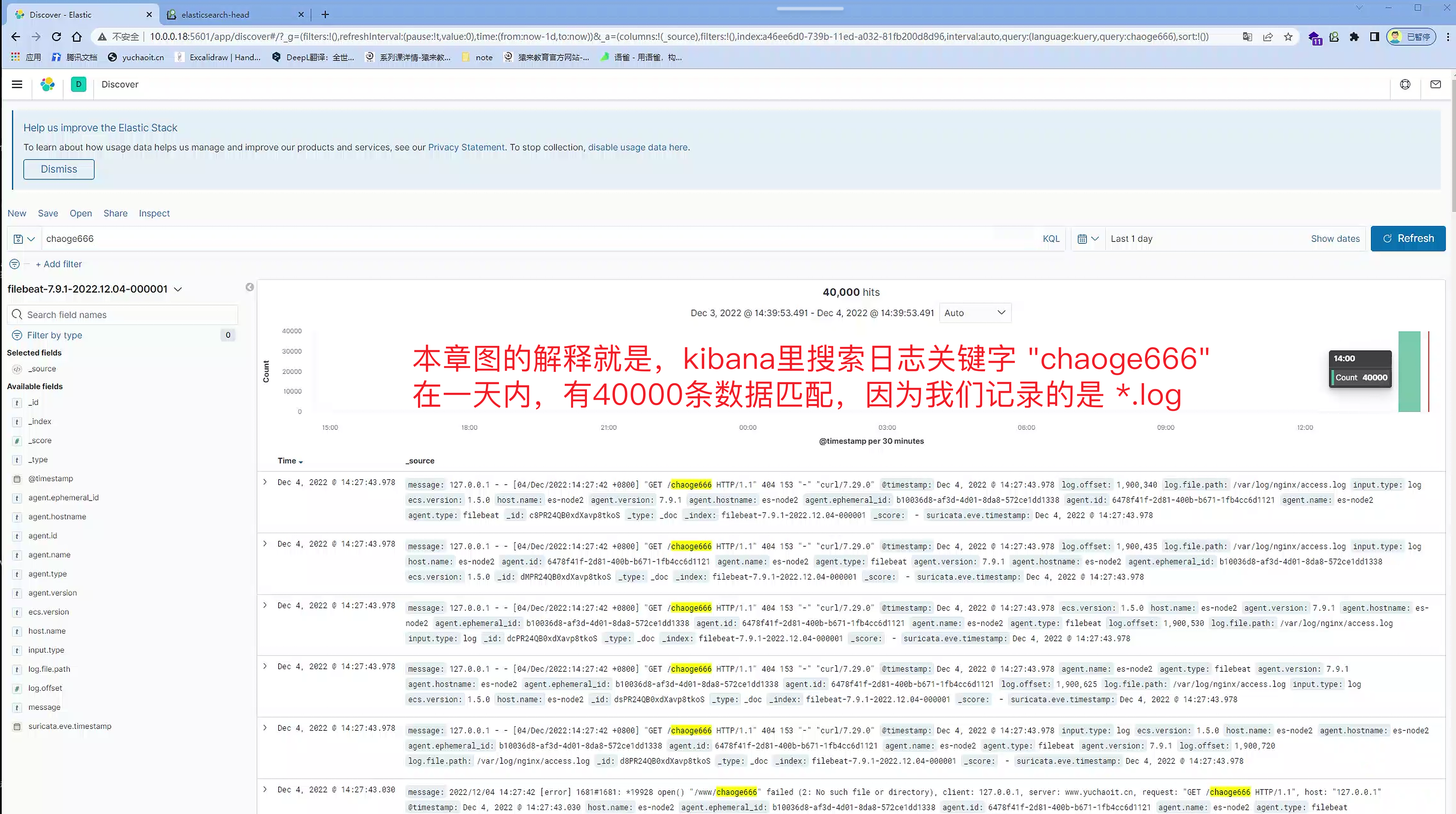Open the hamburger navigation menu

[x=17, y=84]
